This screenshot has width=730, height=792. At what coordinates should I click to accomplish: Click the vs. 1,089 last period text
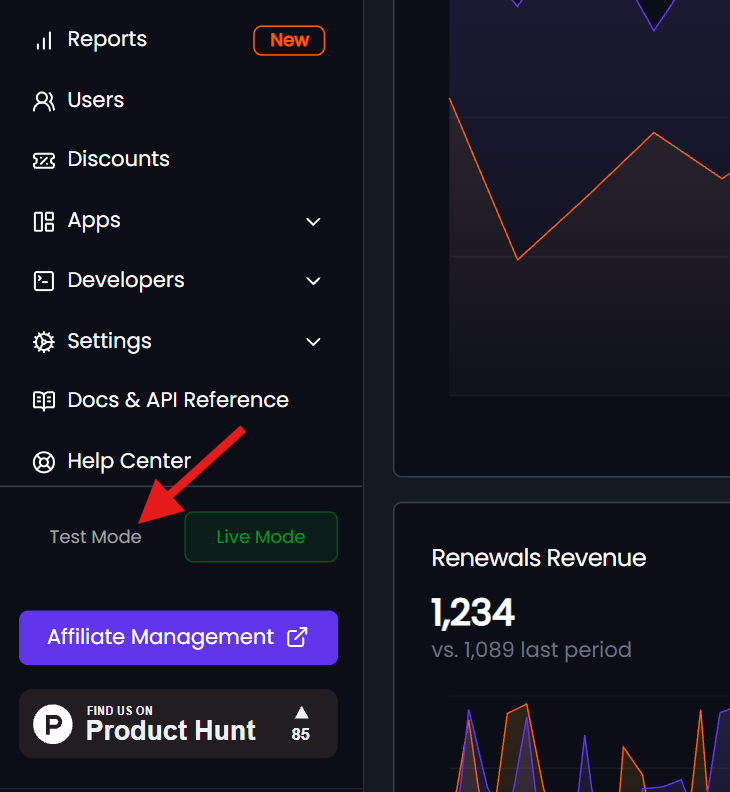coord(531,650)
